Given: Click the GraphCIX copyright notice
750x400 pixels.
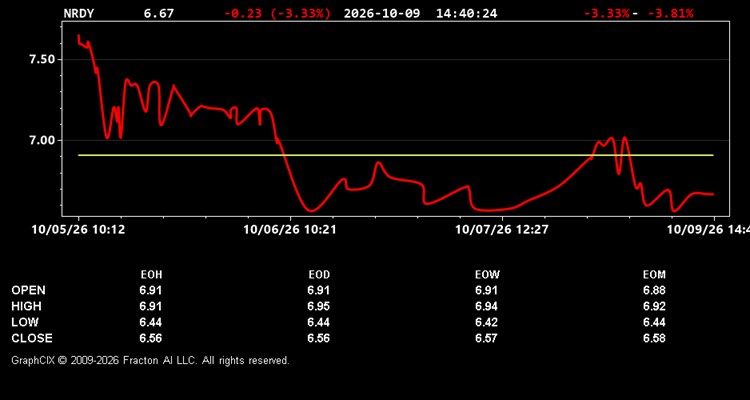Looking at the screenshot, I should (x=150, y=360).
